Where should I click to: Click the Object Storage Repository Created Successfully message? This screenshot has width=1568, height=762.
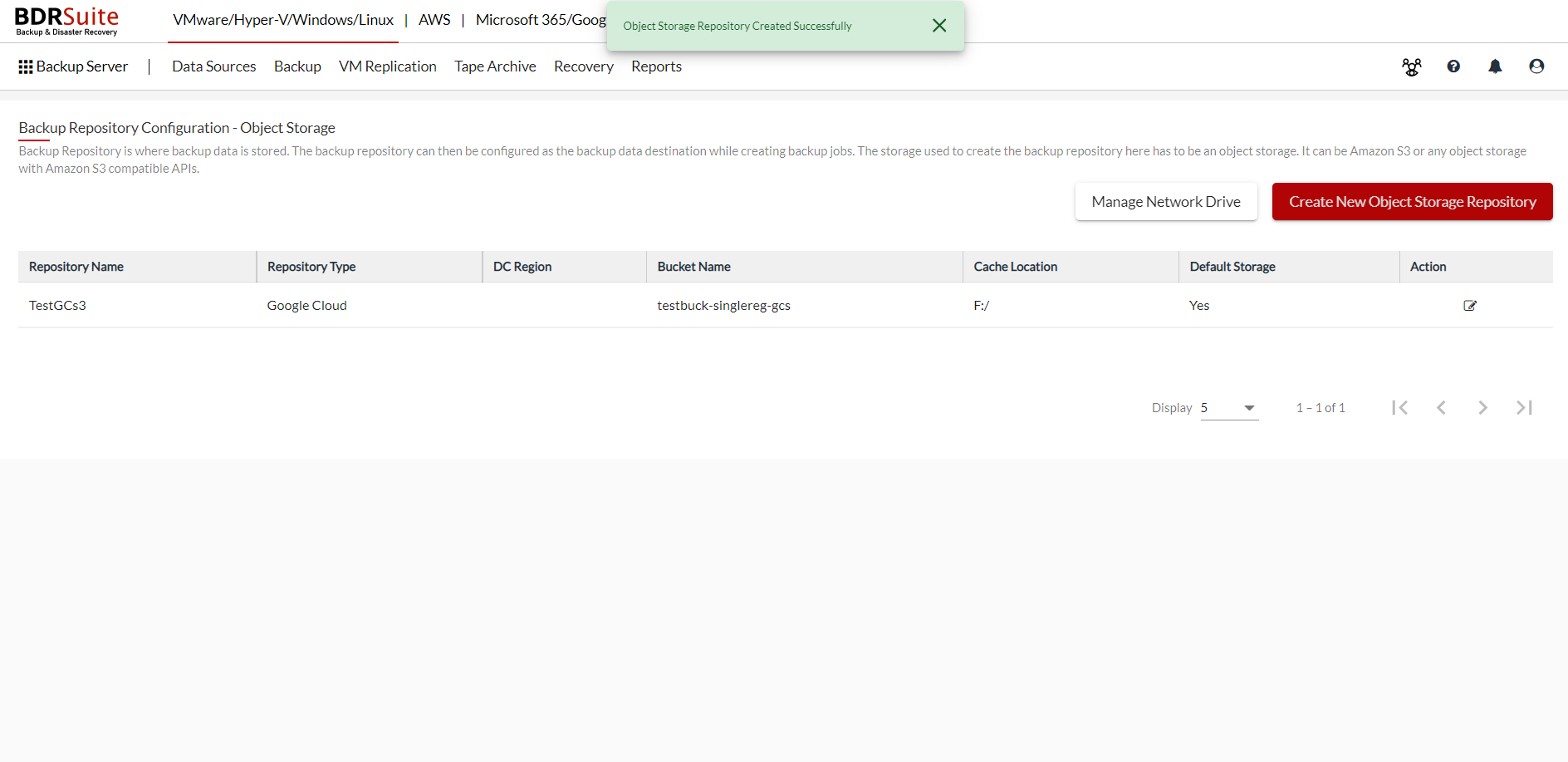pos(737,26)
